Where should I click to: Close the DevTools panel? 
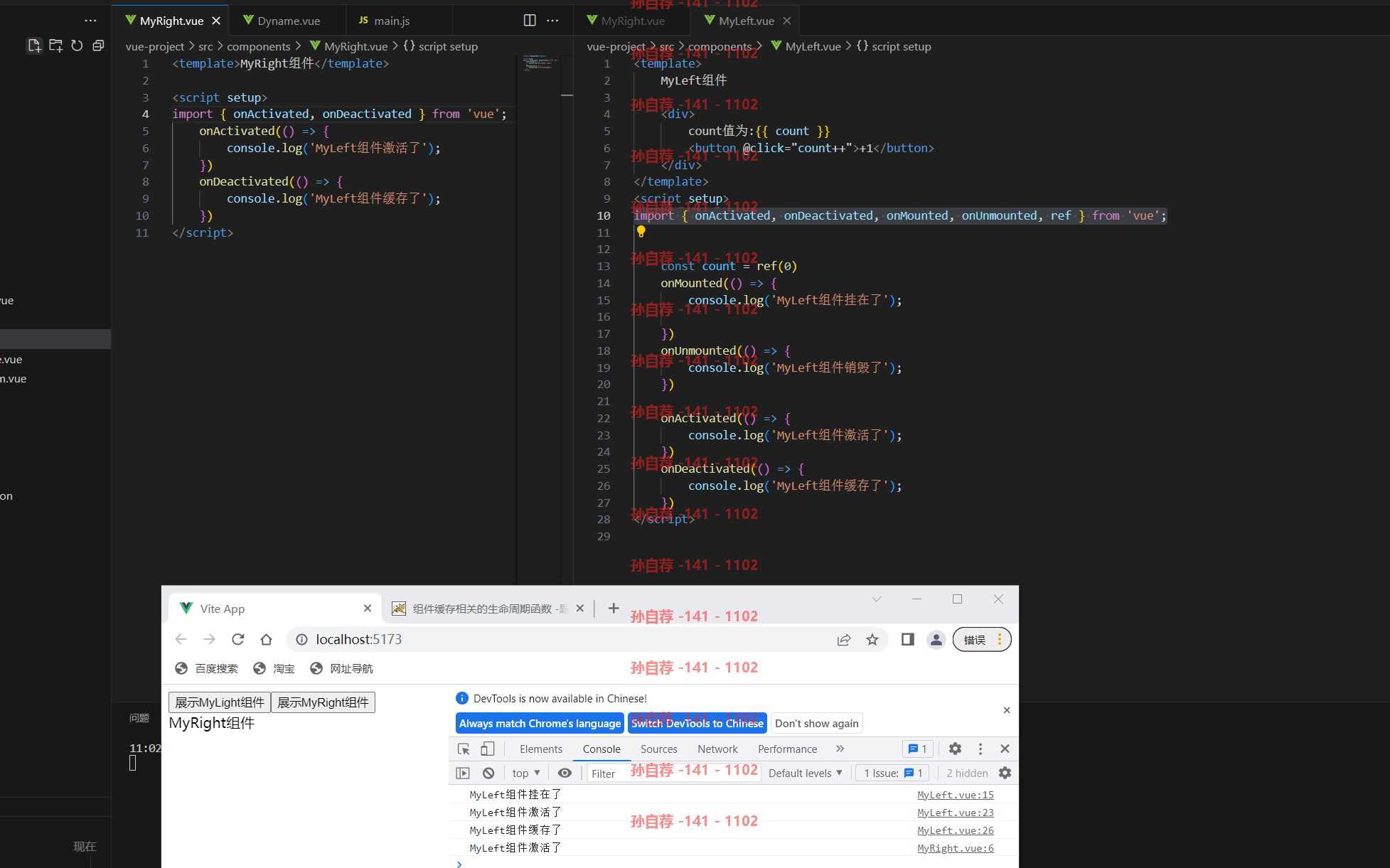(1005, 749)
